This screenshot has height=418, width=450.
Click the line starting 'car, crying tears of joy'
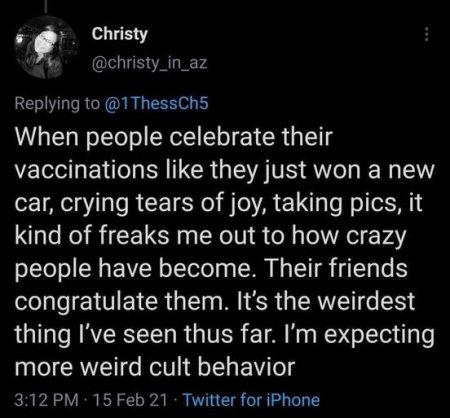click(219, 204)
